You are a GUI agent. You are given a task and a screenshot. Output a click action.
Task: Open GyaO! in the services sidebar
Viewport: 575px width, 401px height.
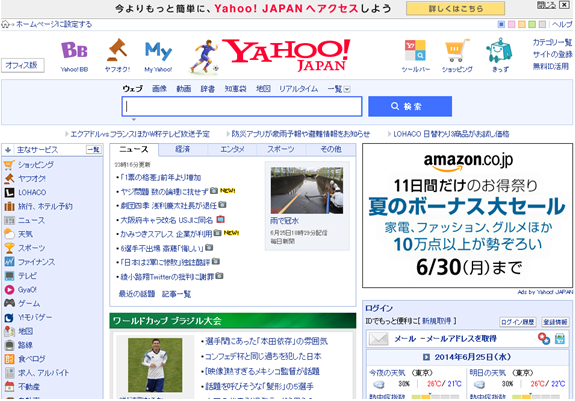coord(27,290)
